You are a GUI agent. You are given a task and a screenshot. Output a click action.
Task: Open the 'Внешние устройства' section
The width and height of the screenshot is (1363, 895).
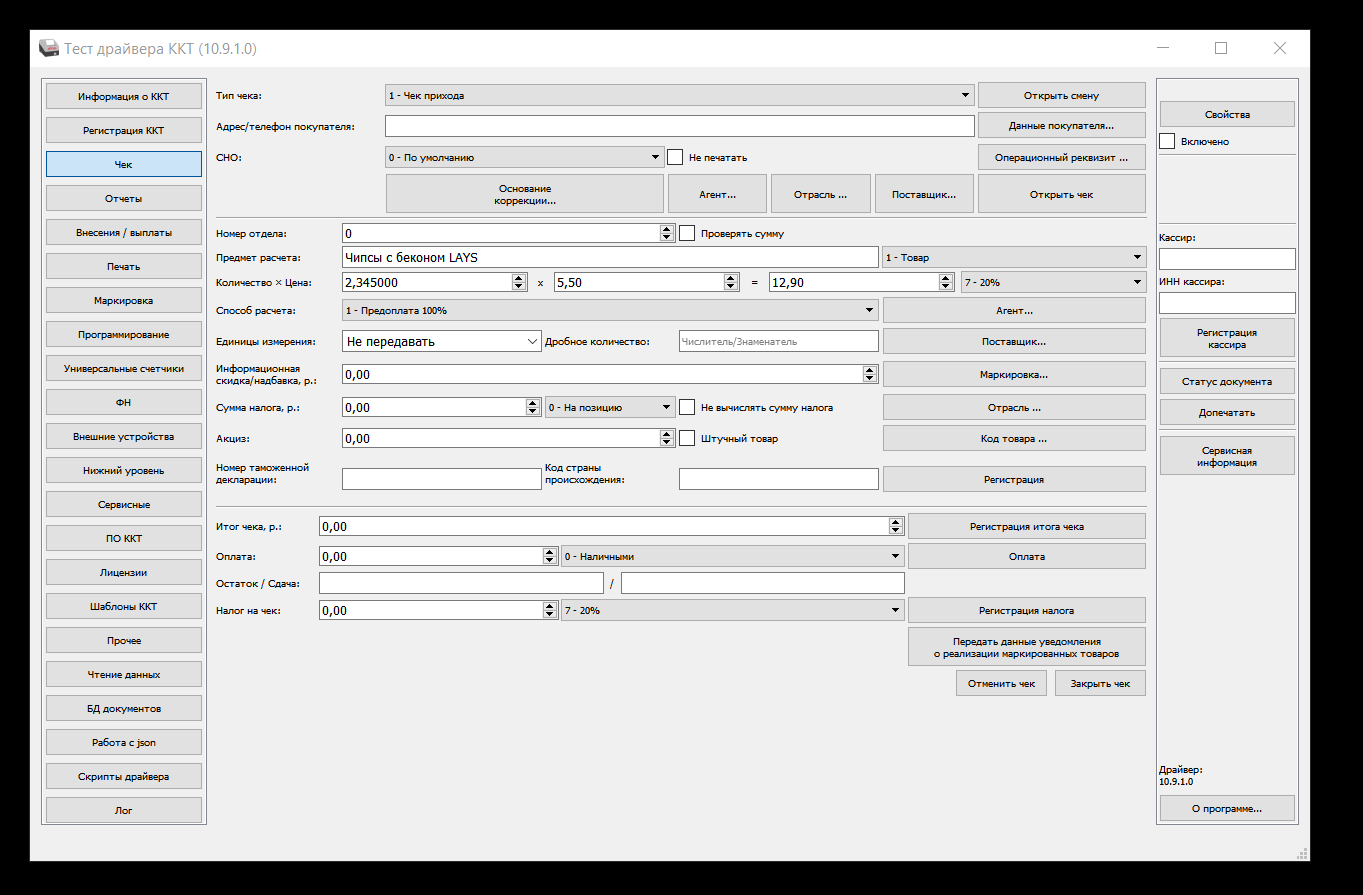tap(124, 436)
